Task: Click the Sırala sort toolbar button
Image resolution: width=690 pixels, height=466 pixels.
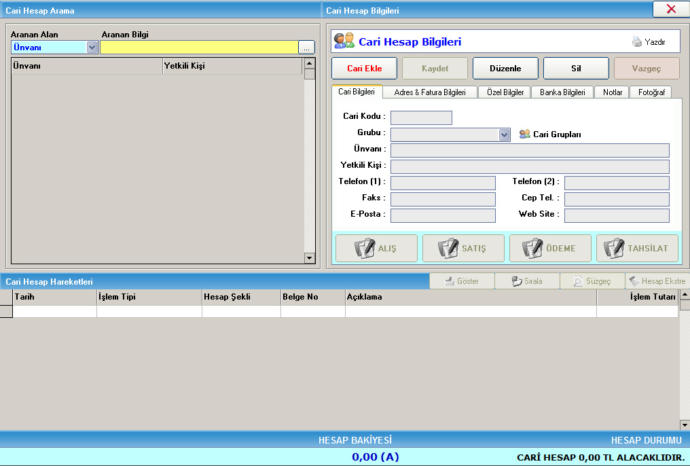Action: (527, 281)
